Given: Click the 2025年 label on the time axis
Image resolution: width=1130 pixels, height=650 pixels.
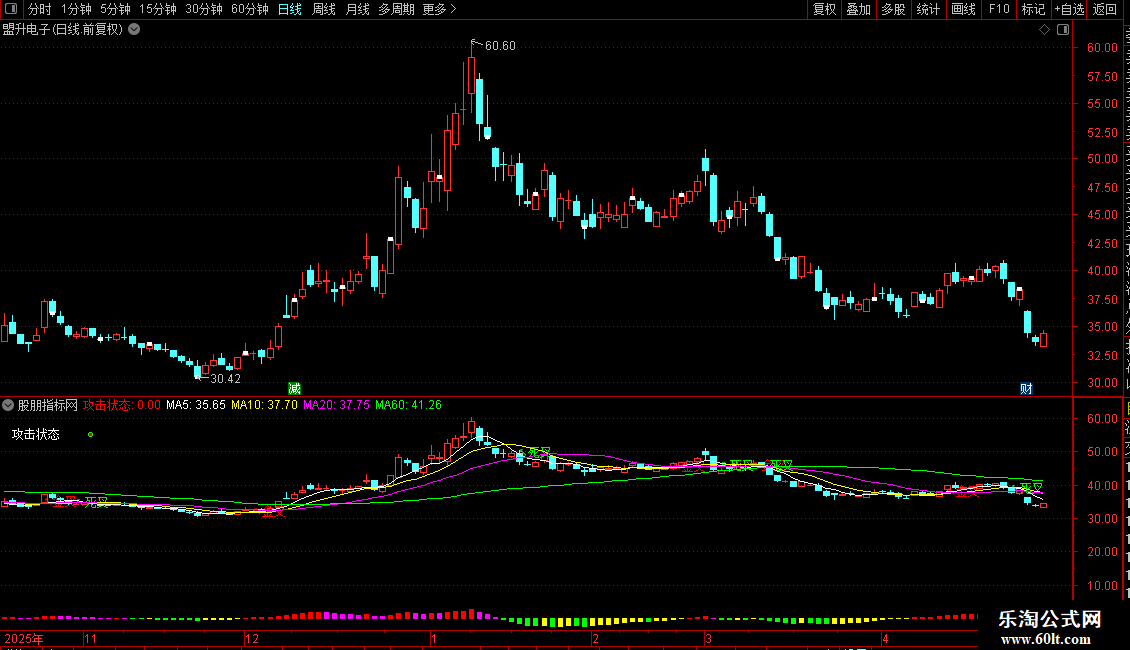Looking at the screenshot, I should point(24,638).
